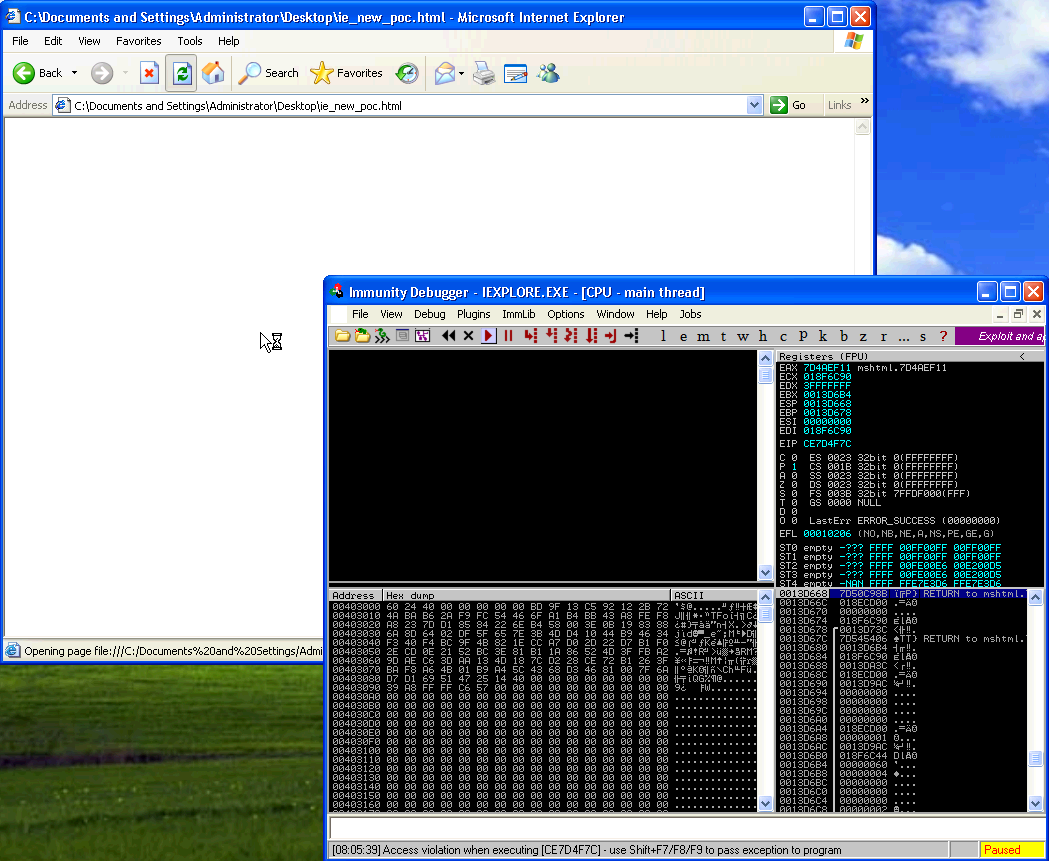Screen dimensions: 1049x861
Task: Open the IE address bar dropdown
Action: coord(755,105)
